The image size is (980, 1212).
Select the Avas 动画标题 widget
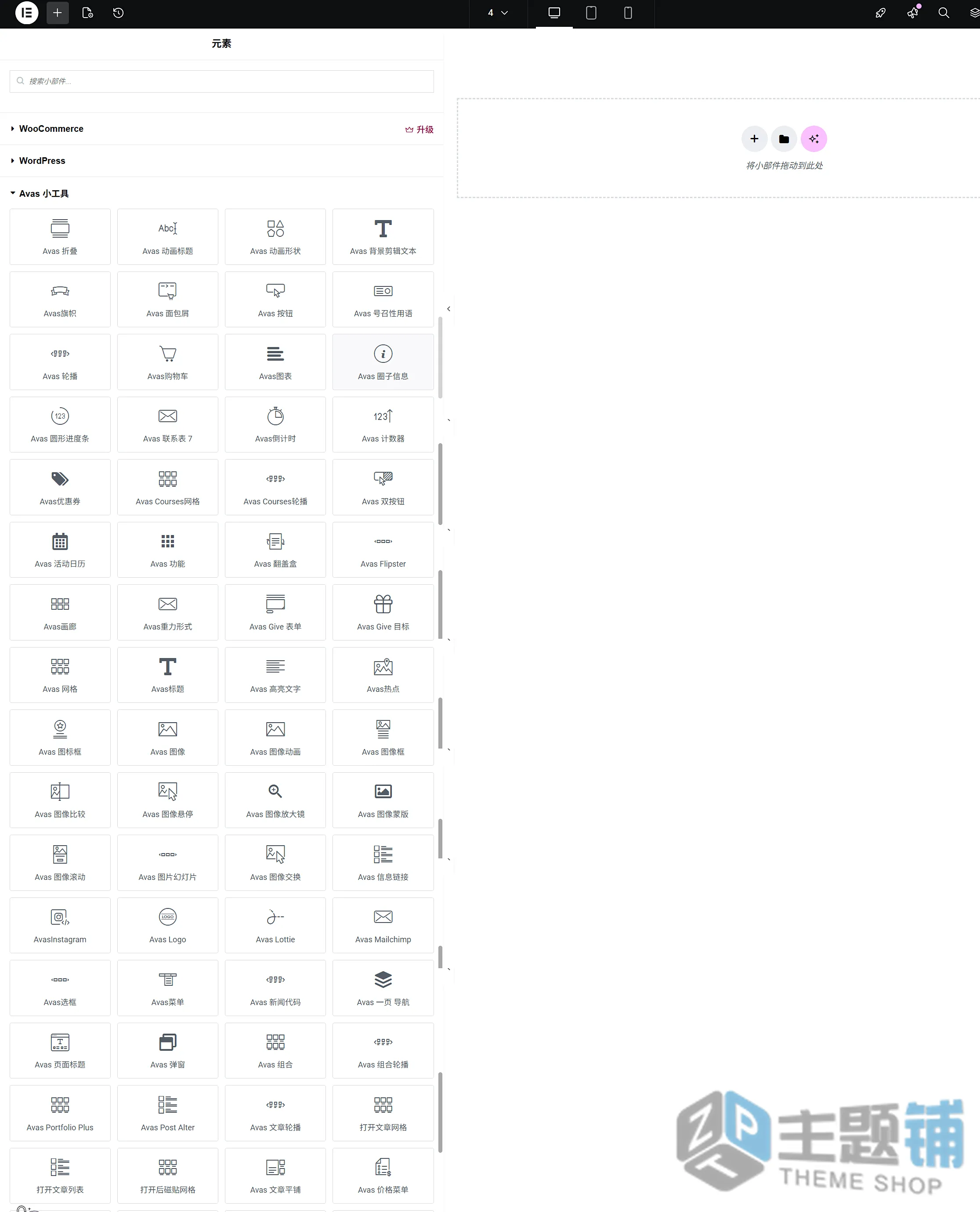(168, 236)
